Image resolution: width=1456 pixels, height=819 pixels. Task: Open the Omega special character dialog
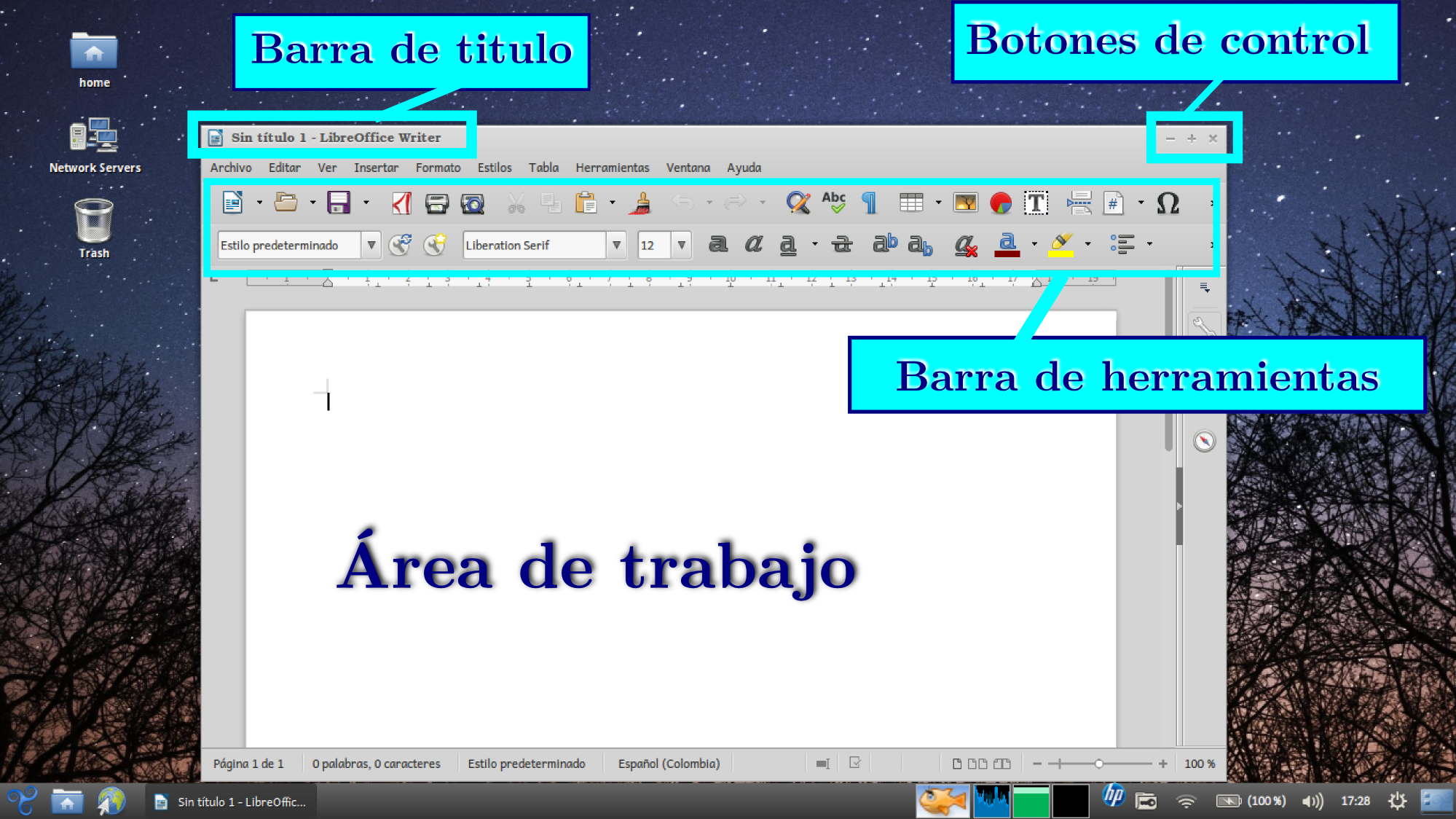coord(1168,203)
